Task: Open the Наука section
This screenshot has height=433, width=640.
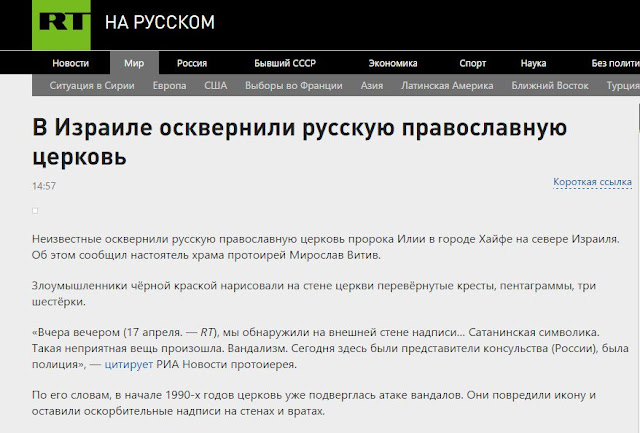Action: click(x=533, y=63)
